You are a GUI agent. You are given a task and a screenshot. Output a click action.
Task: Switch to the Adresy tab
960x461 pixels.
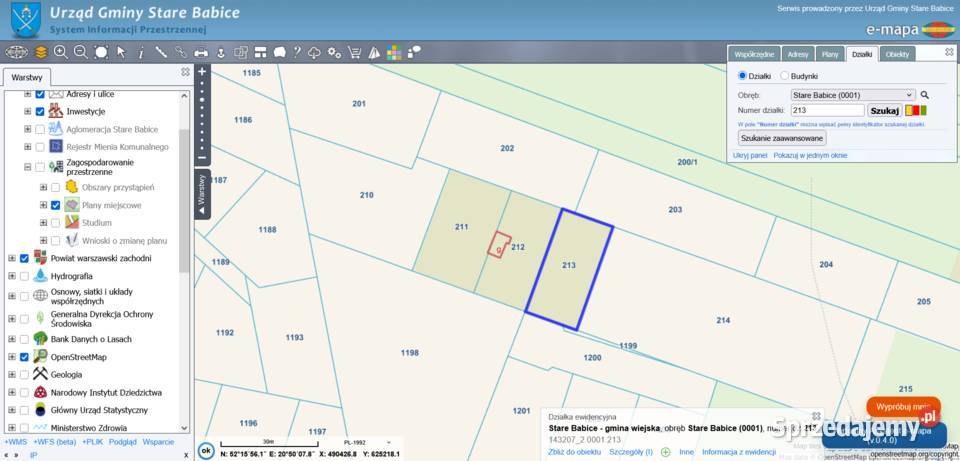[x=798, y=54]
